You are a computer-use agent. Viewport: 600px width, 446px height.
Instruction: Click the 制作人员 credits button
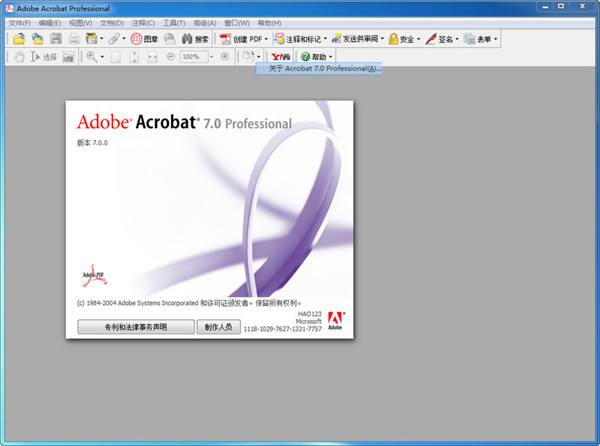[218, 327]
